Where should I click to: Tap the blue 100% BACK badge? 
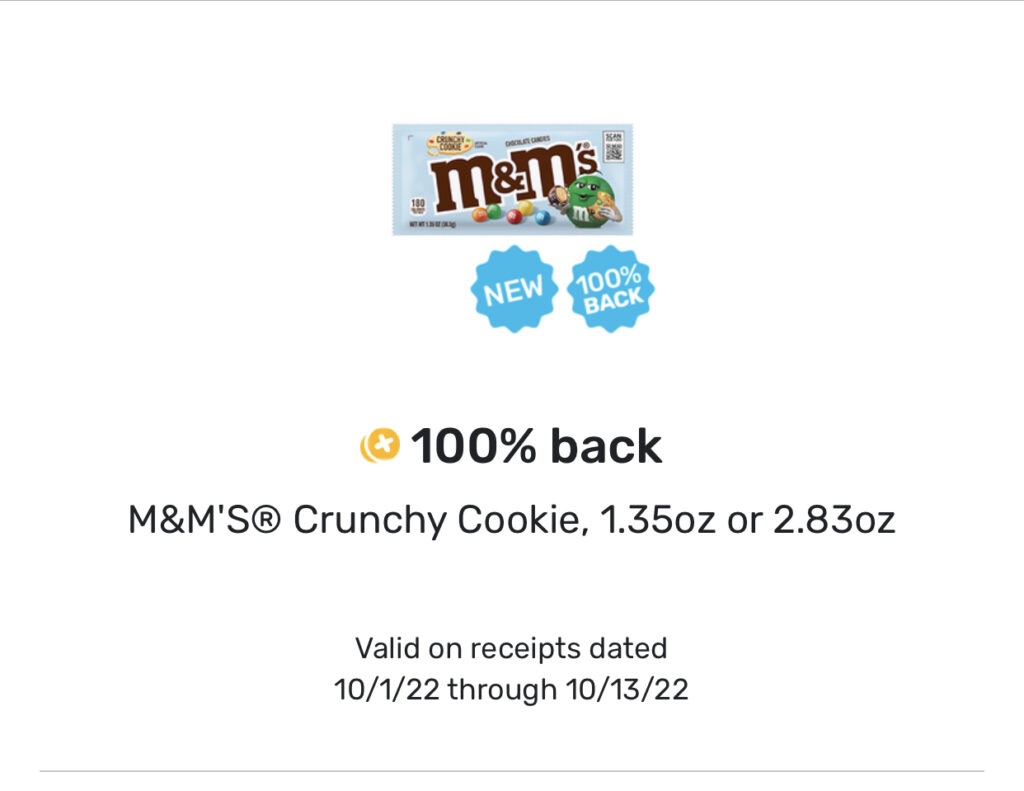click(610, 290)
